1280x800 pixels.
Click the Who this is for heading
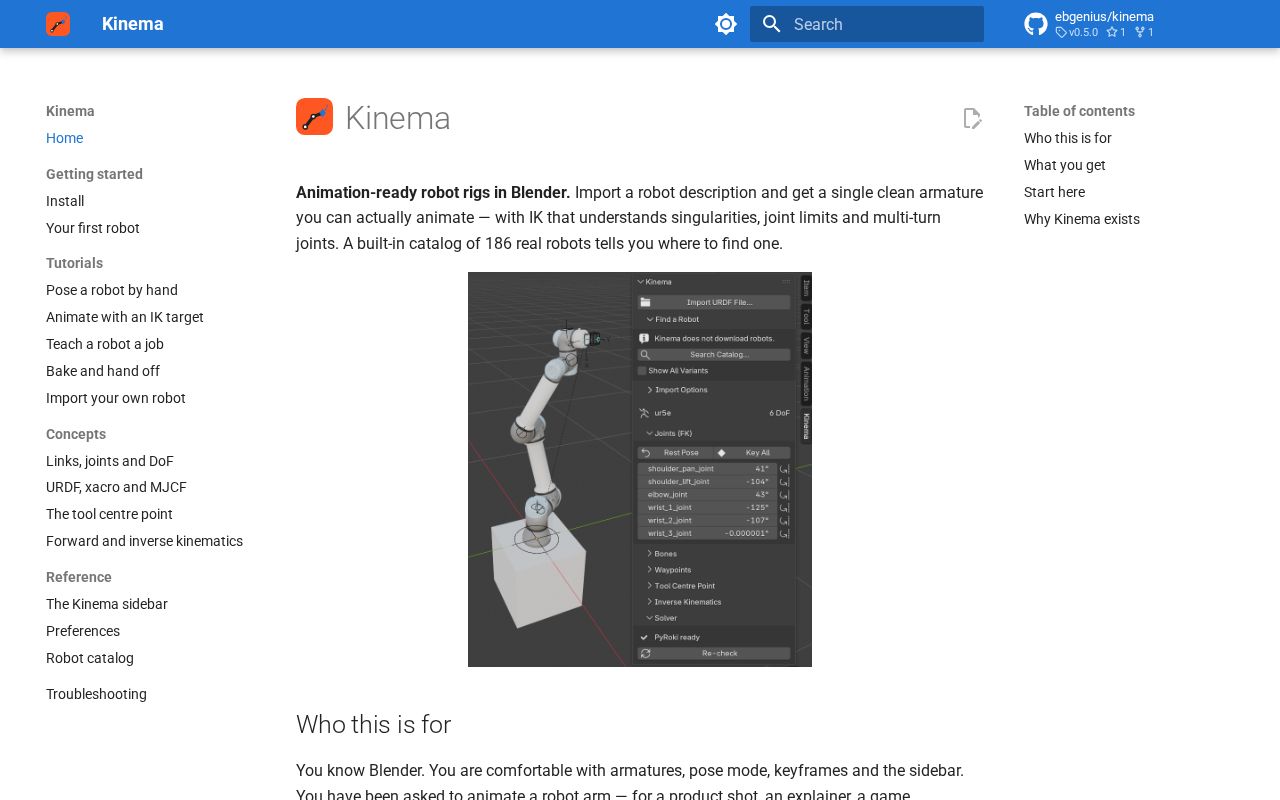point(373,724)
